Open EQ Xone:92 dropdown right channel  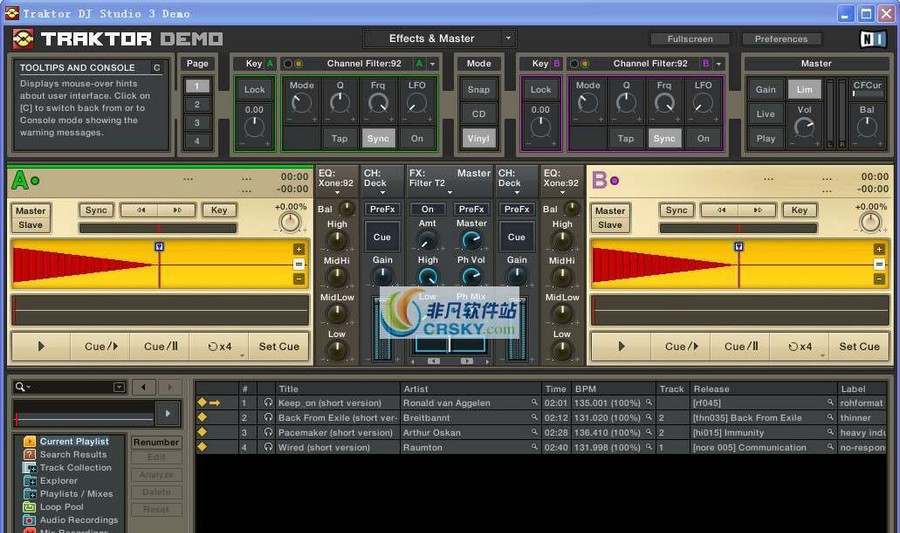562,193
